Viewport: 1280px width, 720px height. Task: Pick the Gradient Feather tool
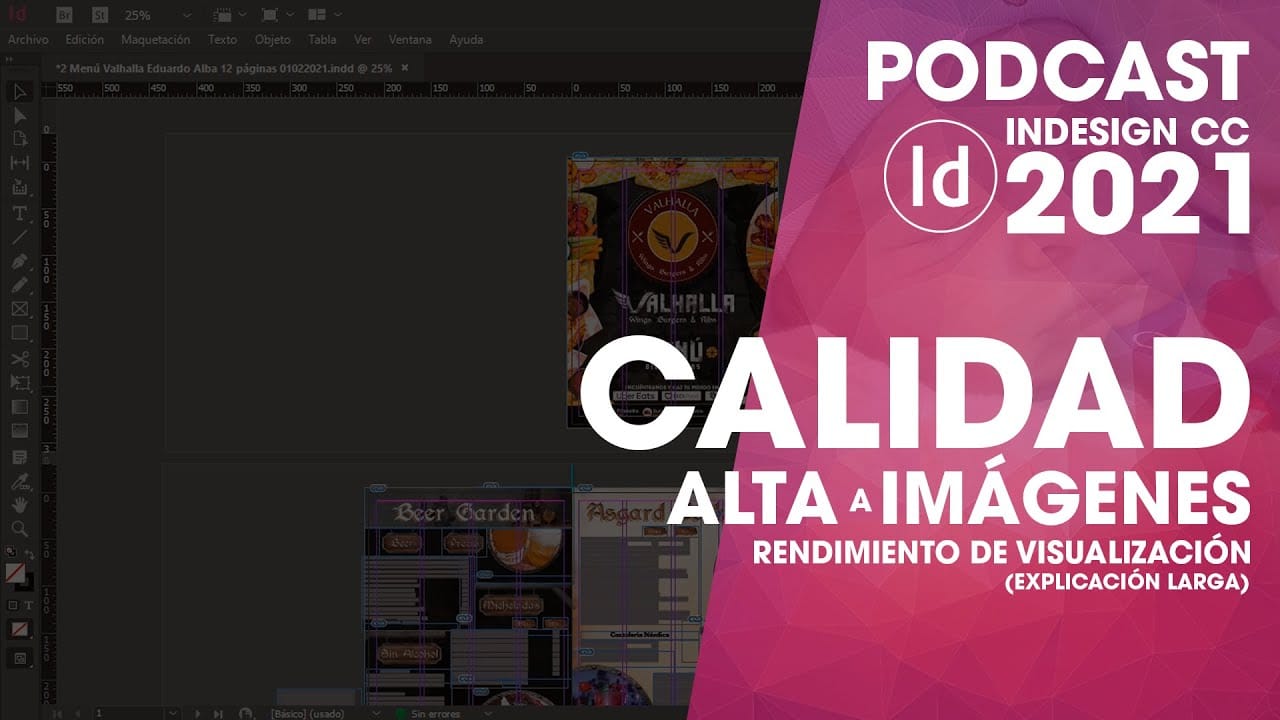(19, 431)
